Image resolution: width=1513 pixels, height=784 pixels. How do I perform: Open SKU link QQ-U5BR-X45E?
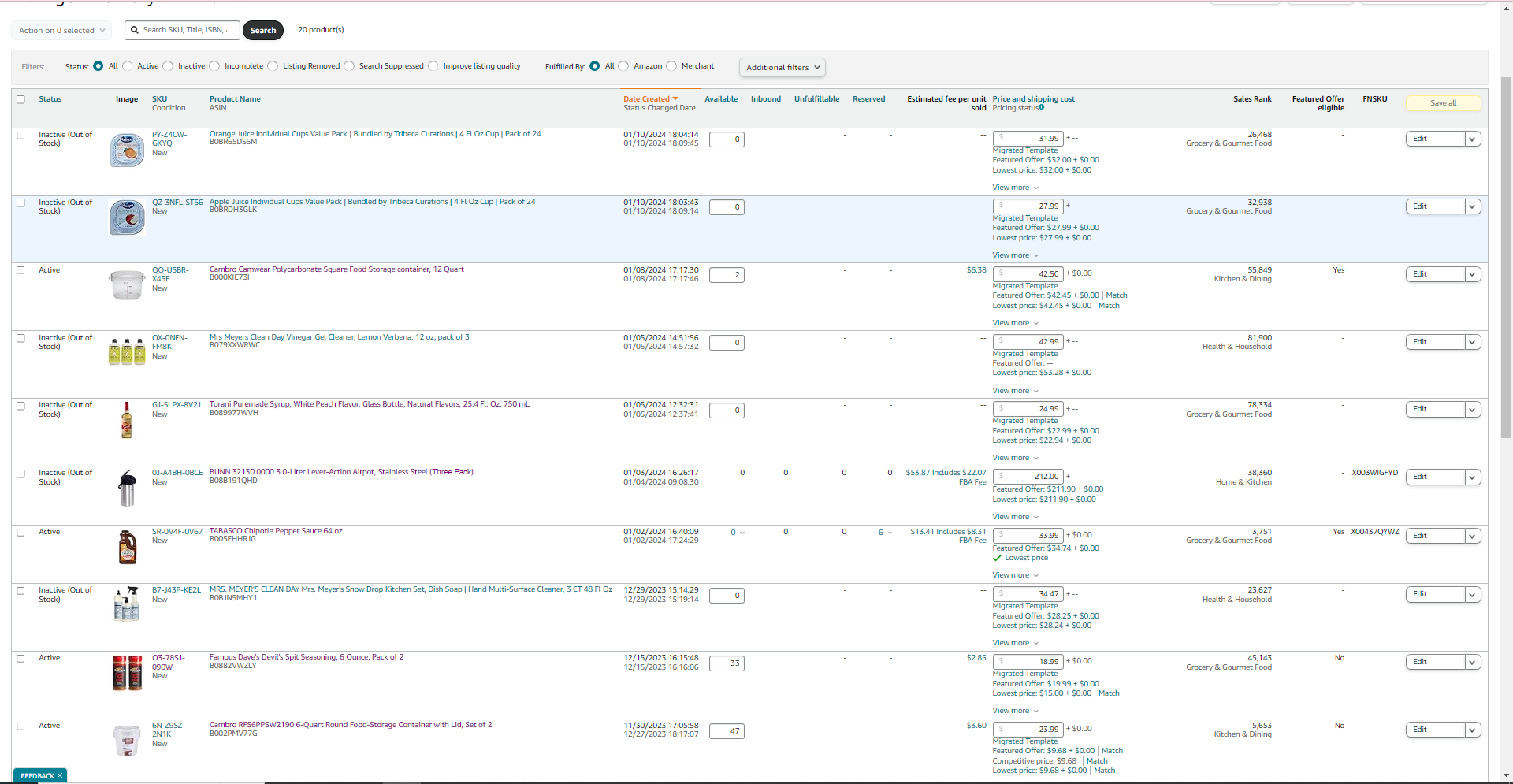170,274
